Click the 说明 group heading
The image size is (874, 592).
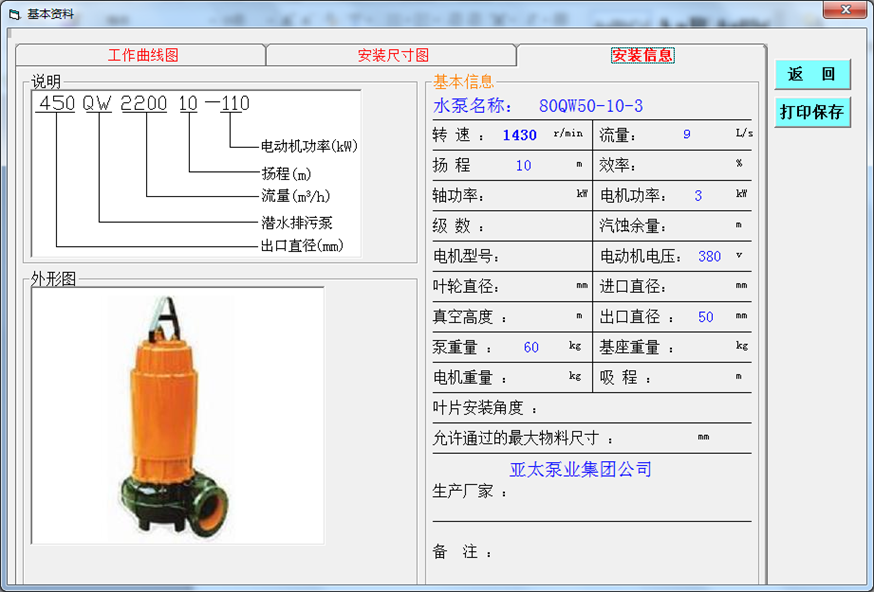tap(46, 82)
